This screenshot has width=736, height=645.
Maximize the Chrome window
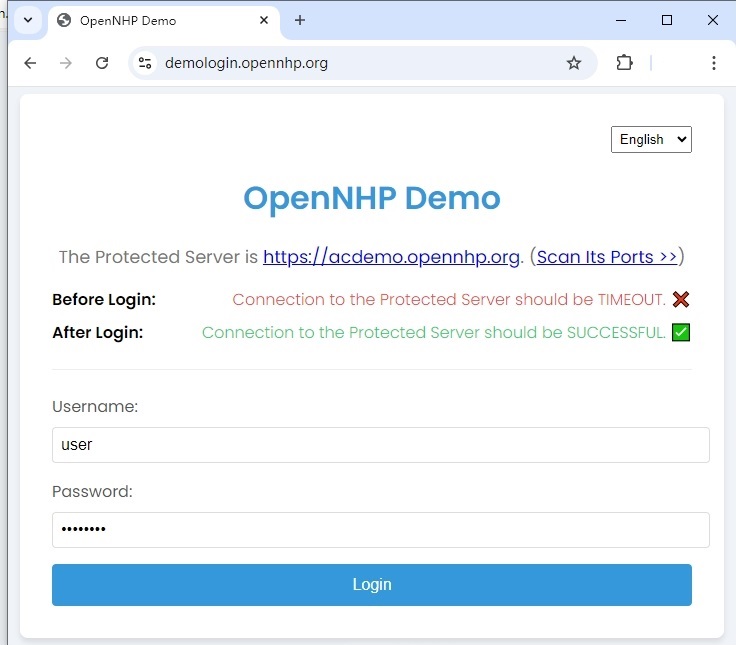[667, 20]
